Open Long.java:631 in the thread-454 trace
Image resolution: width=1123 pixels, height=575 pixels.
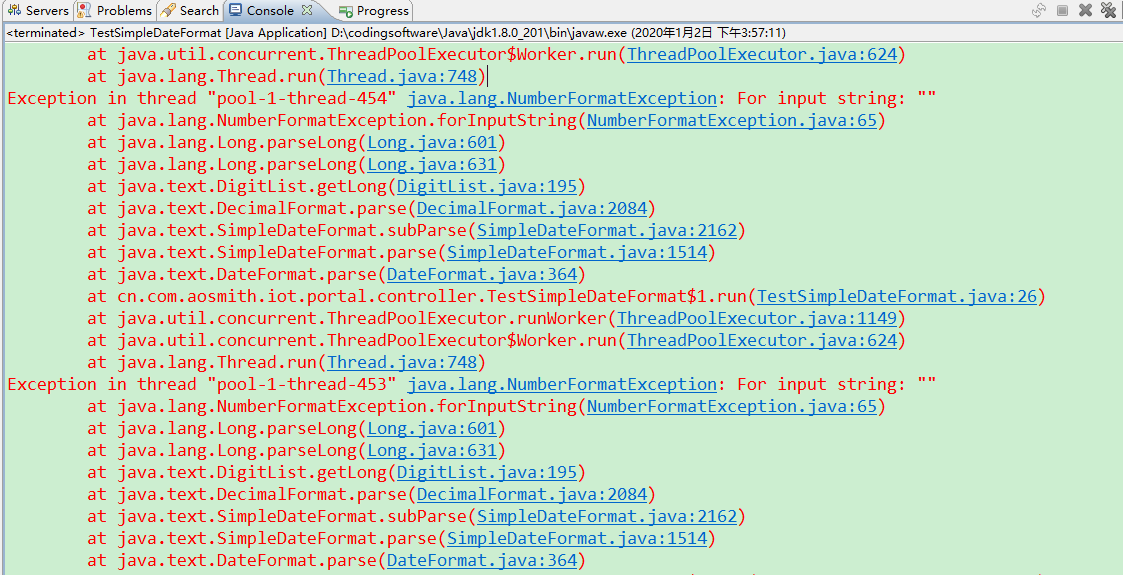[x=432, y=165]
